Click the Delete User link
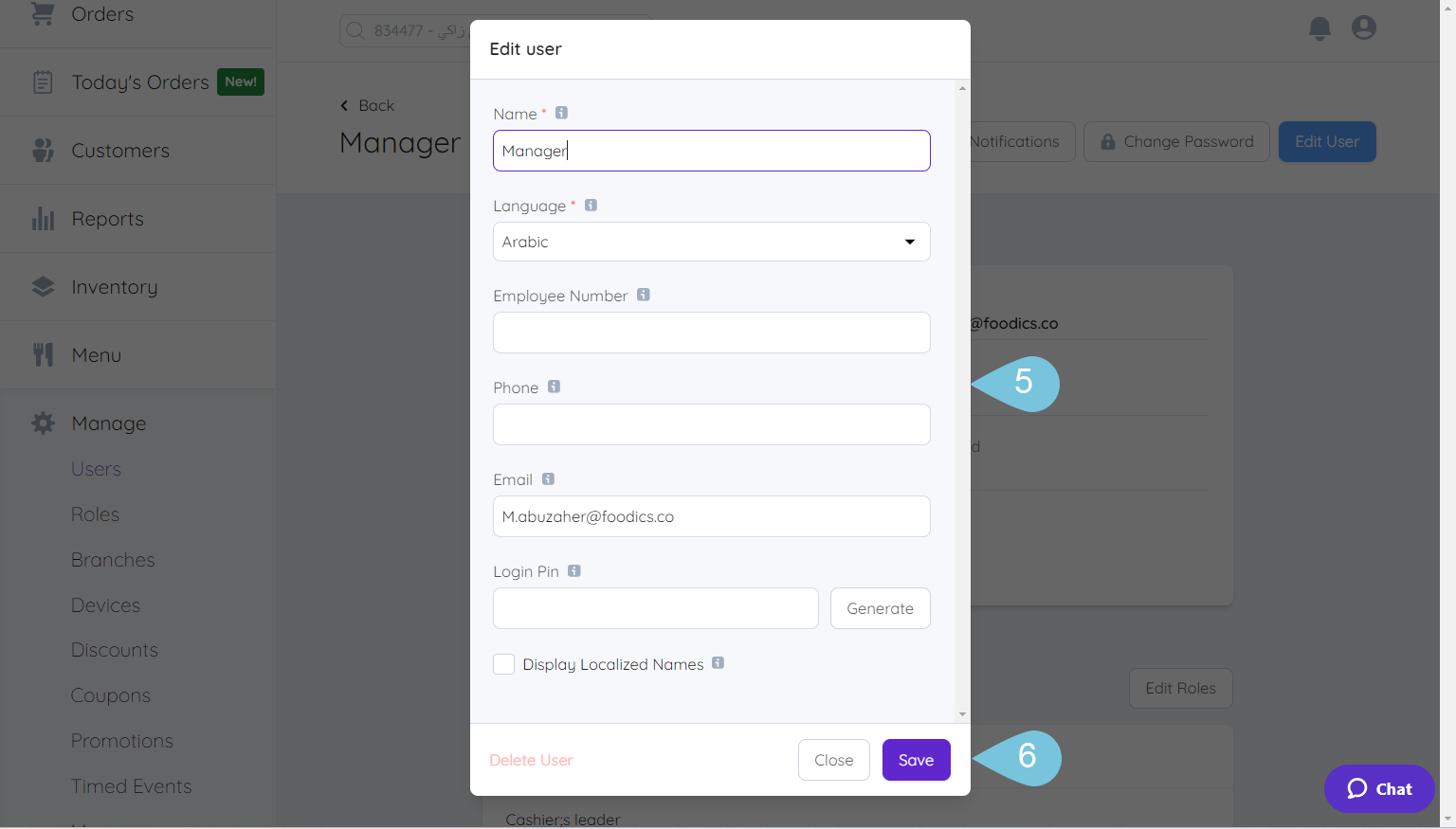 point(531,760)
